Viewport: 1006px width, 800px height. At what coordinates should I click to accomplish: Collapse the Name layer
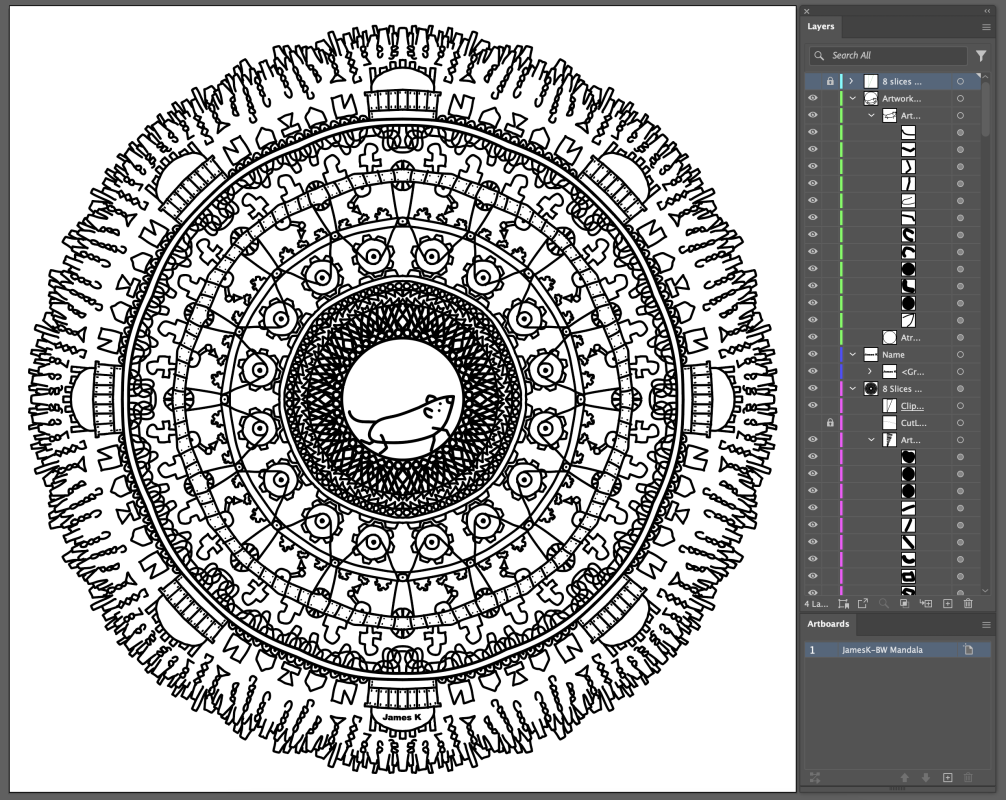[852, 354]
